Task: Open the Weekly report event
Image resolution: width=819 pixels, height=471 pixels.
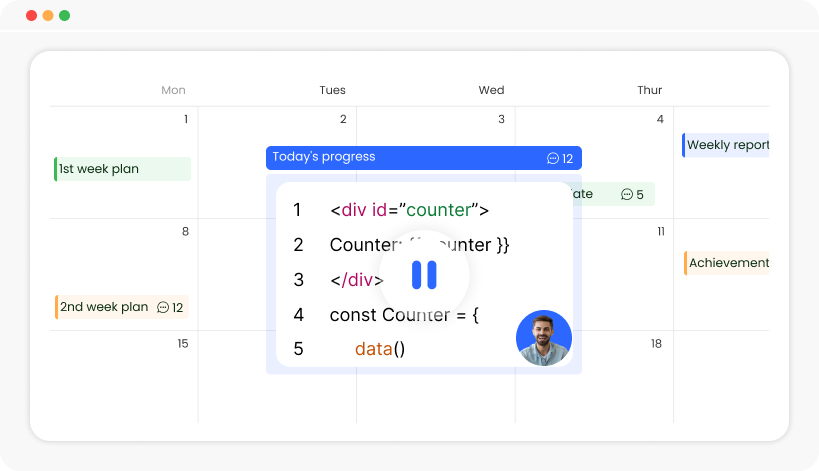Action: pos(726,145)
